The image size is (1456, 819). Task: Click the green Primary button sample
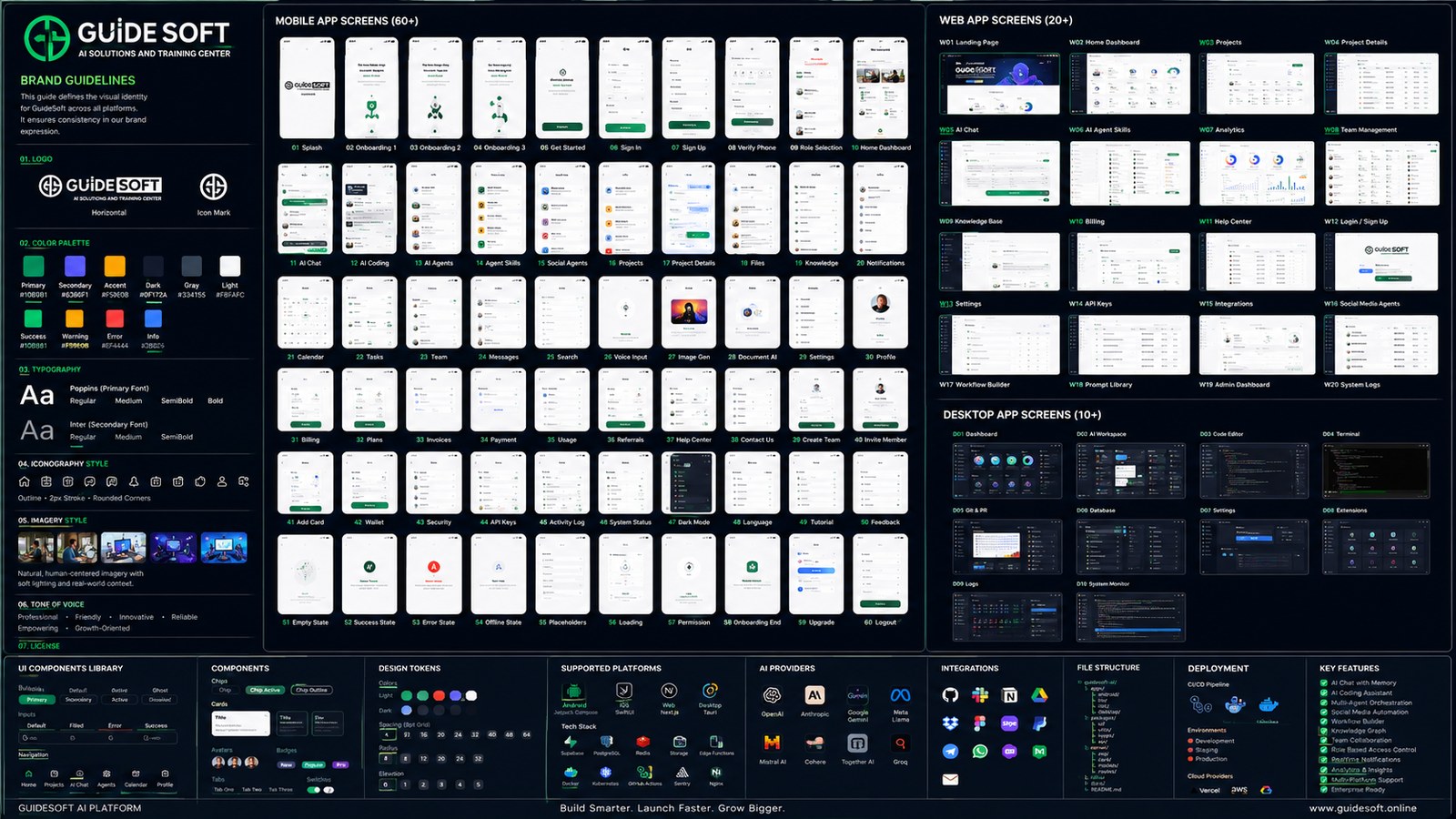tap(36, 700)
